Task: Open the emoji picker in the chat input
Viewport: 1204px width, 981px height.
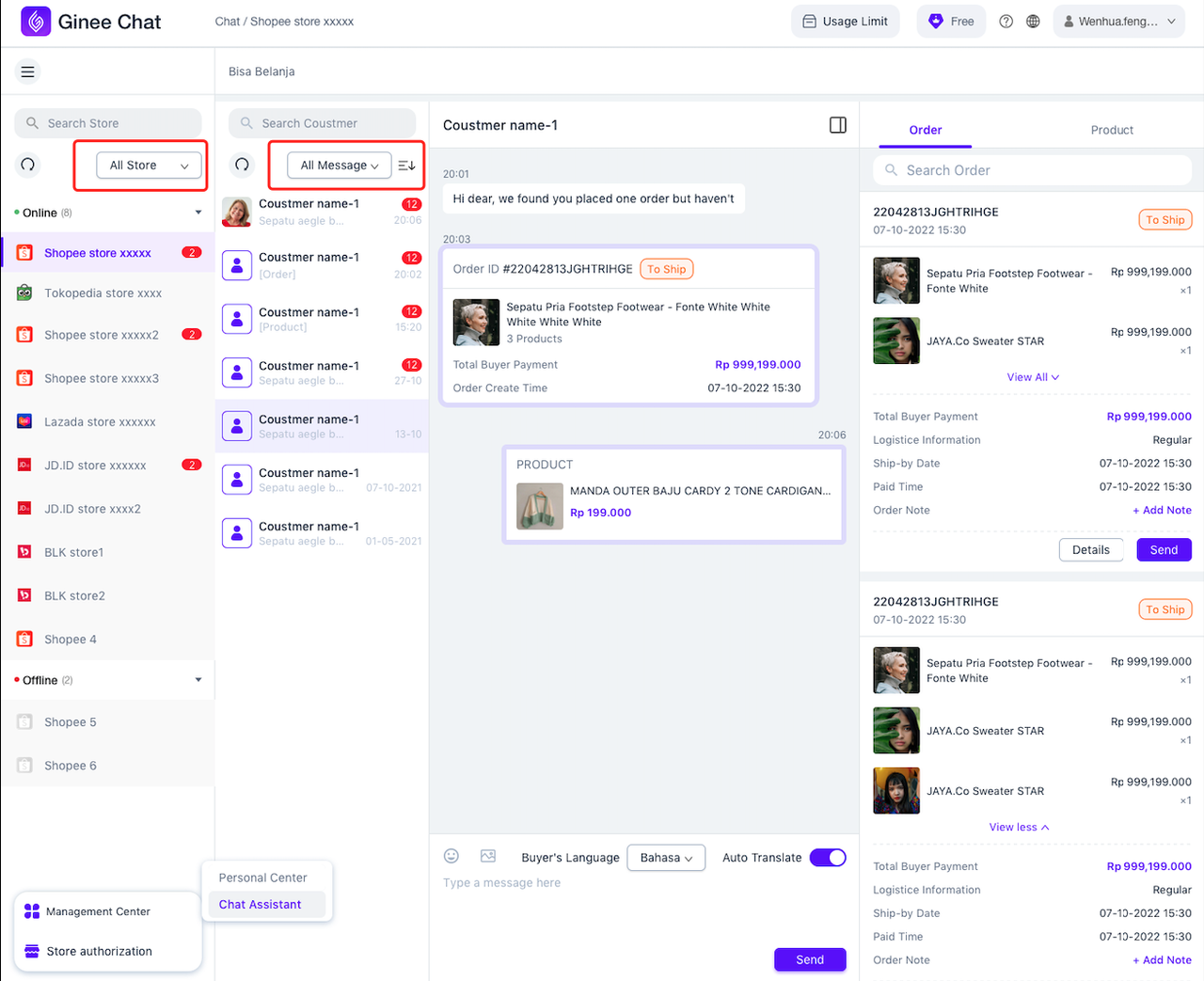Action: [451, 856]
